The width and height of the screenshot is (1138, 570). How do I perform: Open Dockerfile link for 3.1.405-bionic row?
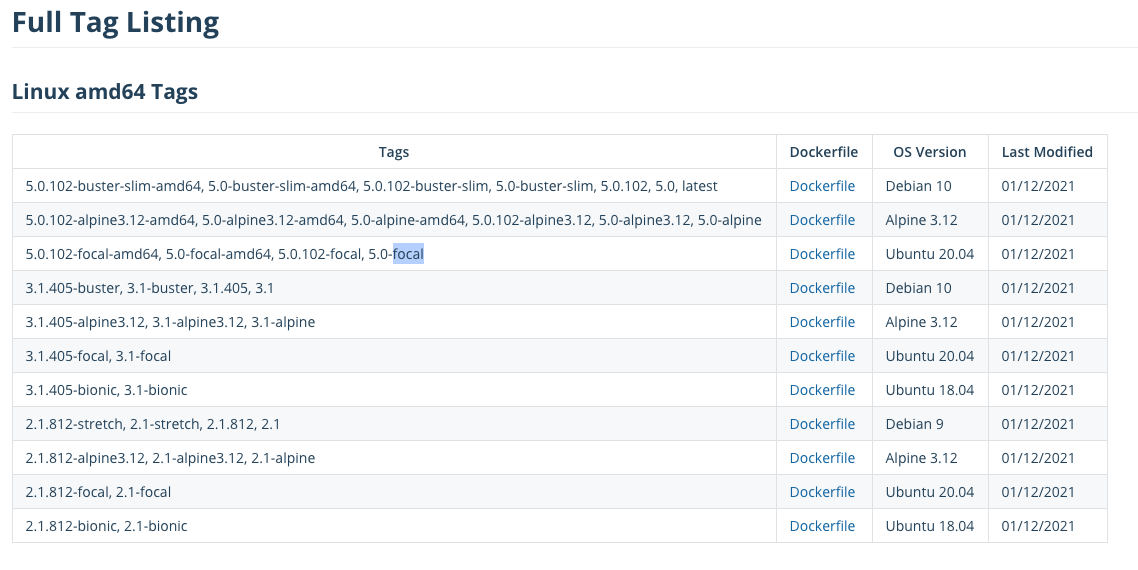pyautogui.click(x=822, y=390)
